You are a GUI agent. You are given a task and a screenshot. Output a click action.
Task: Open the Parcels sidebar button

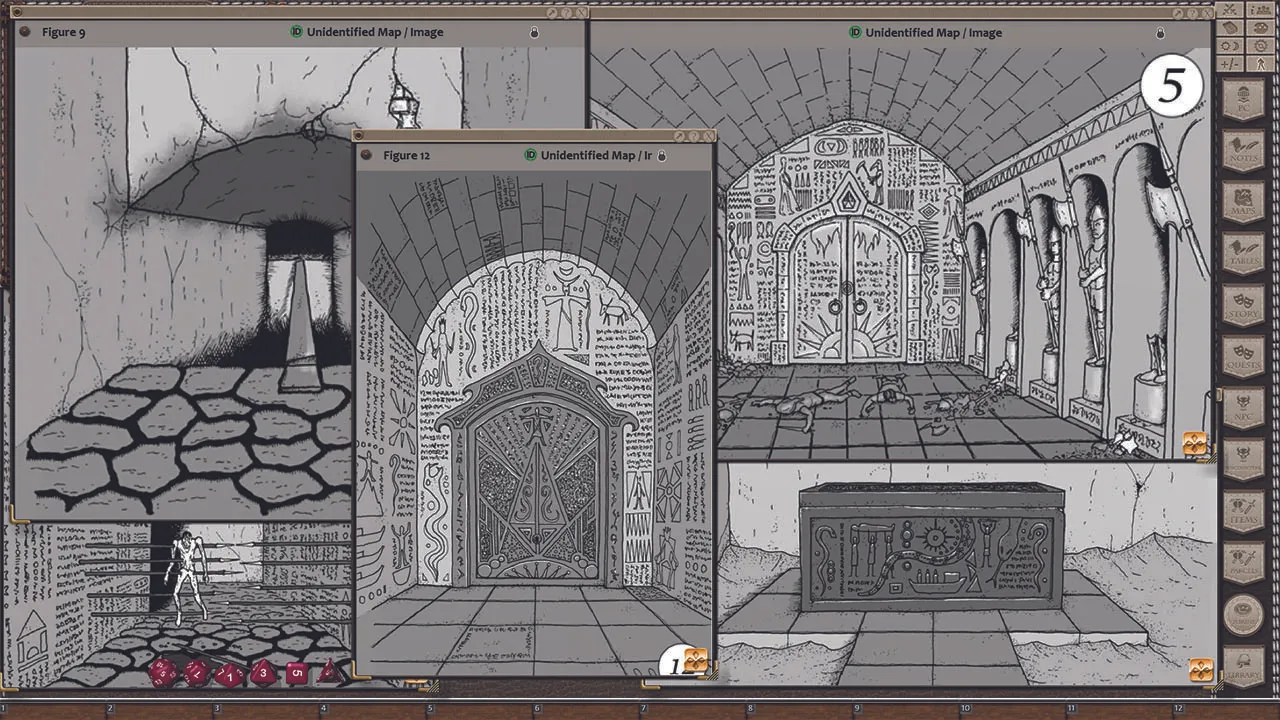click(1244, 564)
